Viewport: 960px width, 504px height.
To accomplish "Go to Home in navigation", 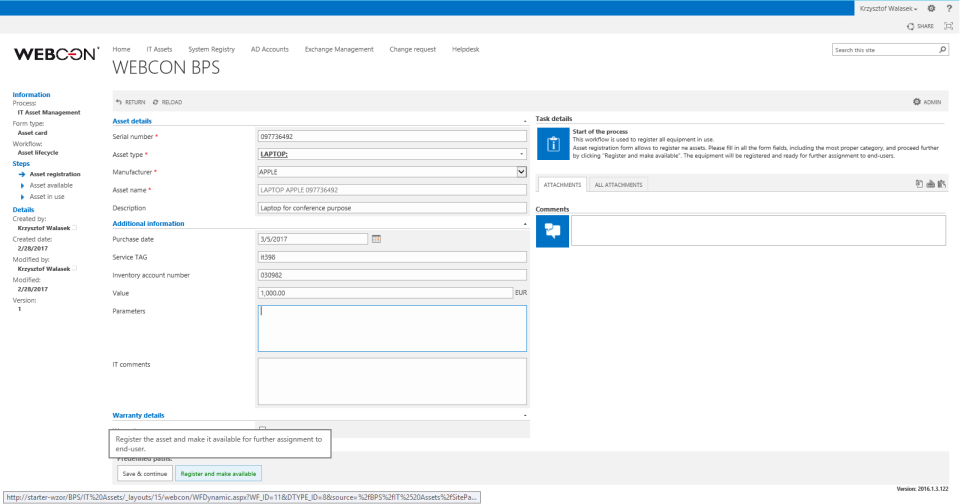I will pyautogui.click(x=121, y=50).
